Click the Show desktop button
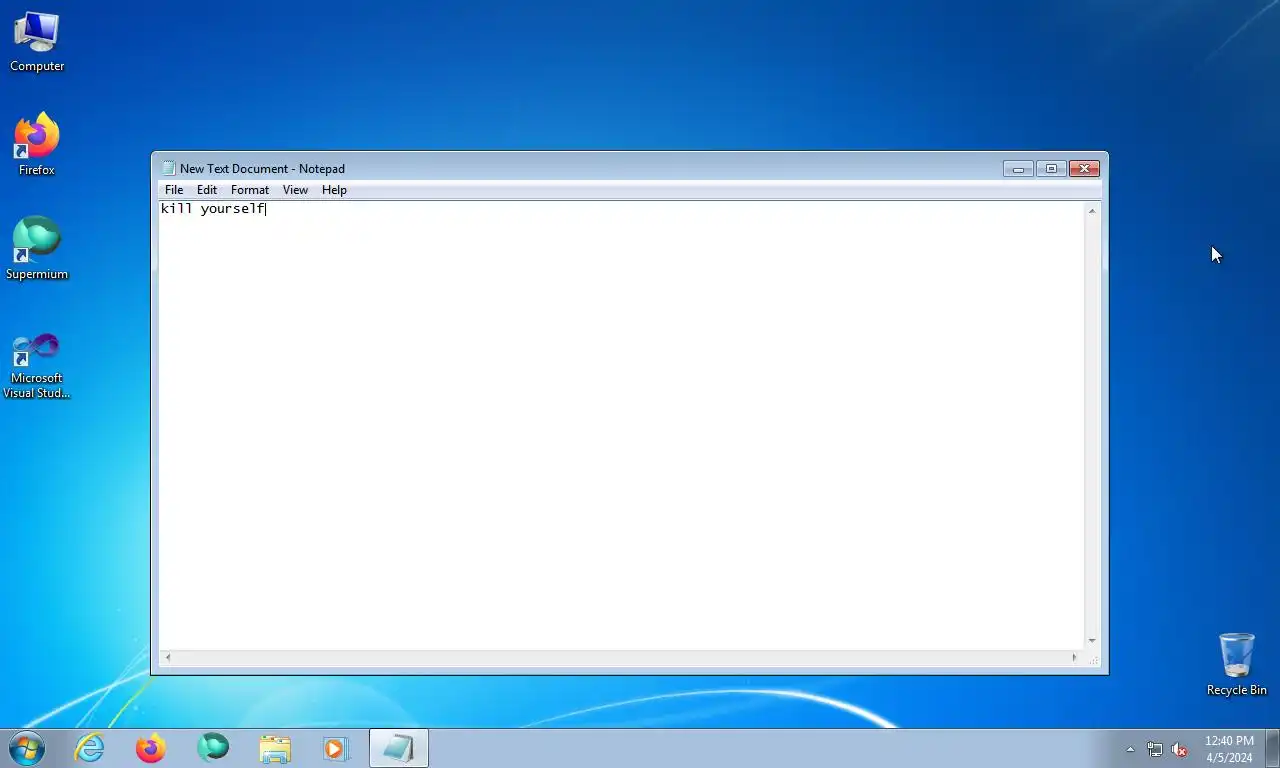 (x=1273, y=748)
